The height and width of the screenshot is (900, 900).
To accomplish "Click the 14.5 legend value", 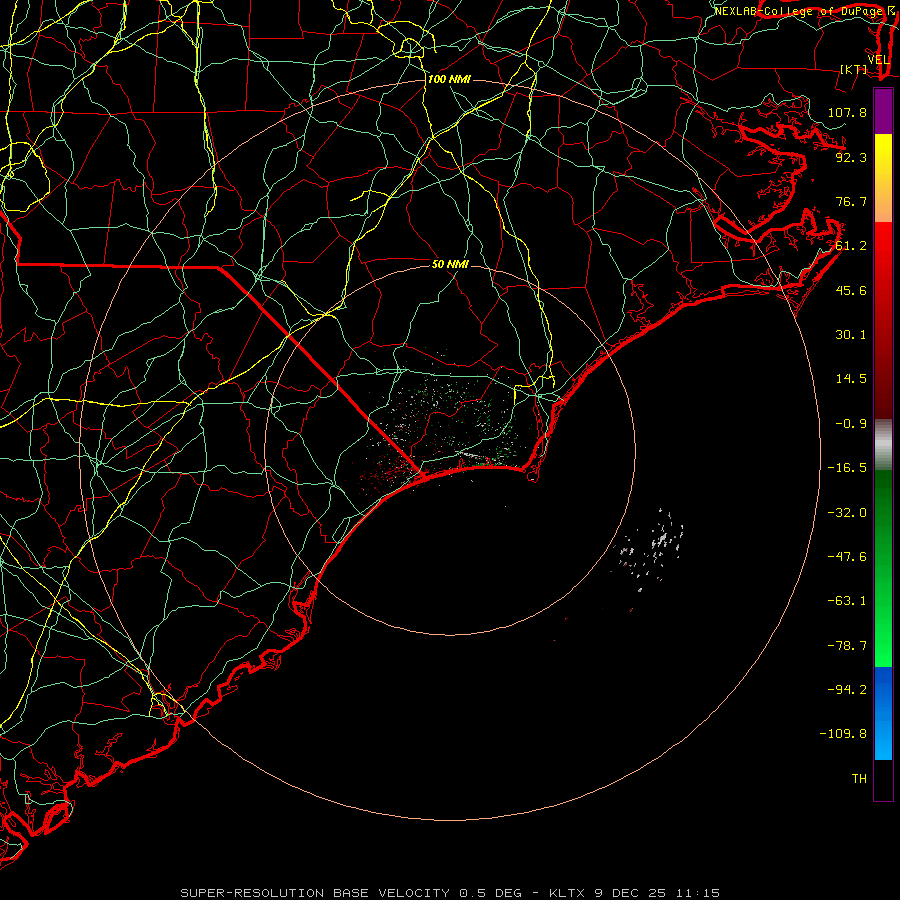I will click(851, 379).
